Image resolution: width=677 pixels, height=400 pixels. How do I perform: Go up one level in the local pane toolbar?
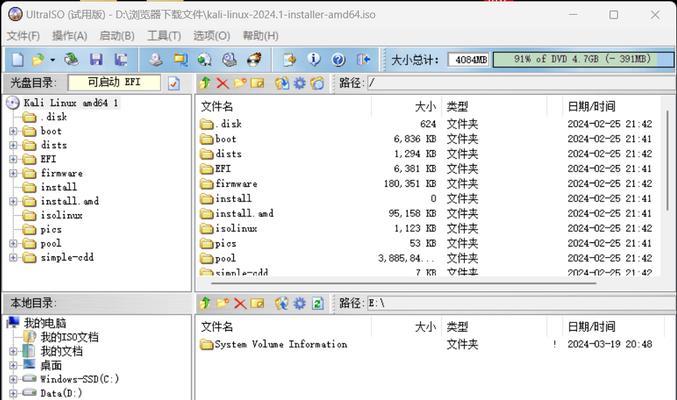[206, 303]
